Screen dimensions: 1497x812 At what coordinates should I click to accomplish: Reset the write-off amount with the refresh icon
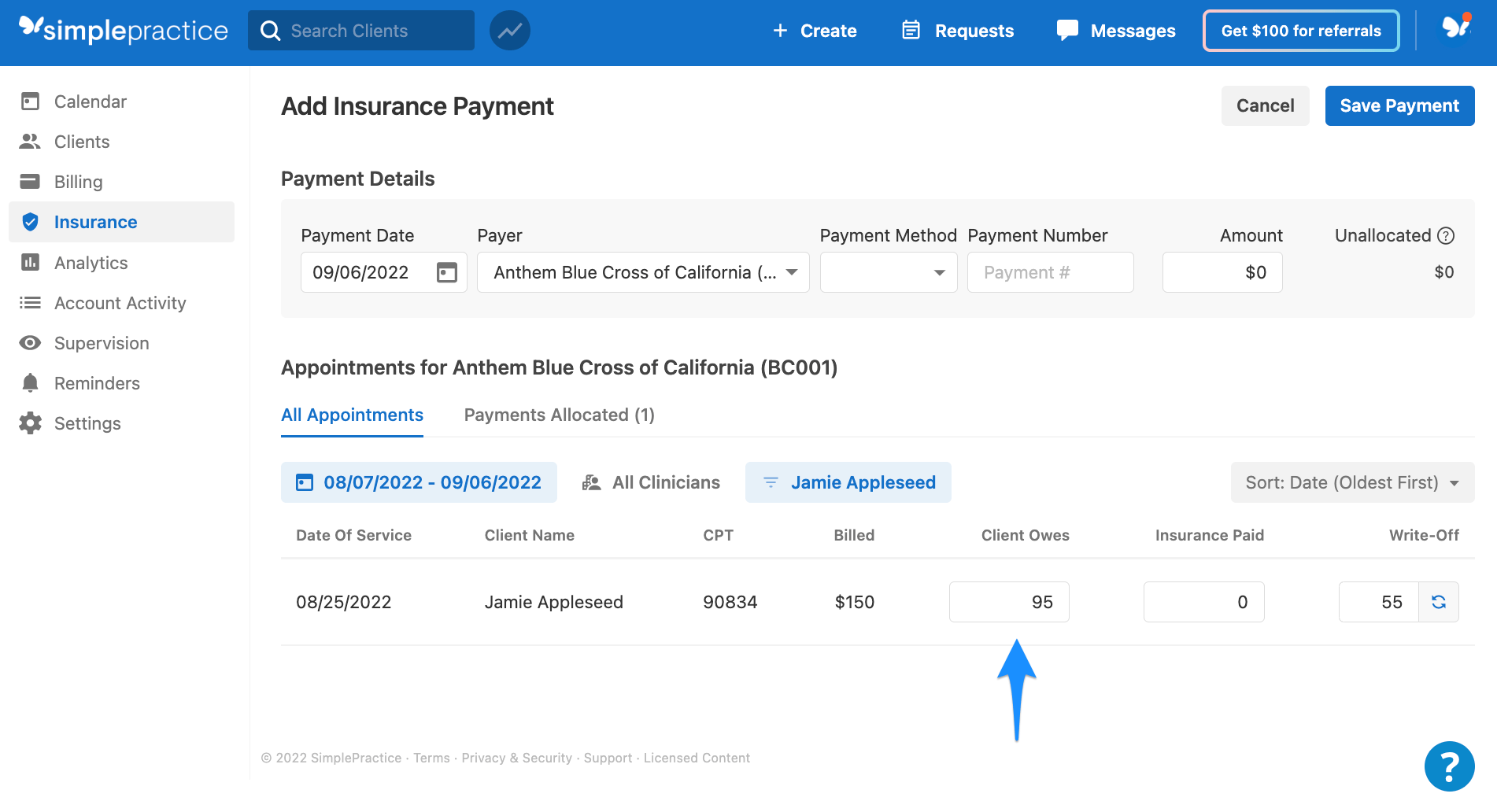point(1440,602)
